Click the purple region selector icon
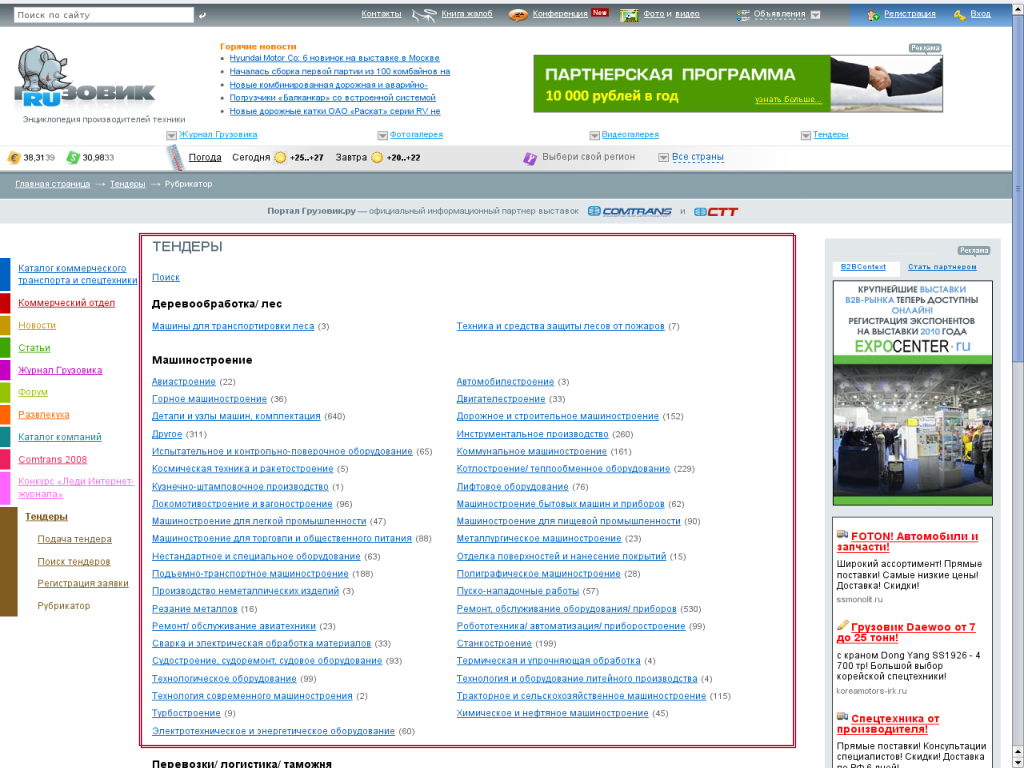Image resolution: width=1024 pixels, height=768 pixels. (530, 158)
